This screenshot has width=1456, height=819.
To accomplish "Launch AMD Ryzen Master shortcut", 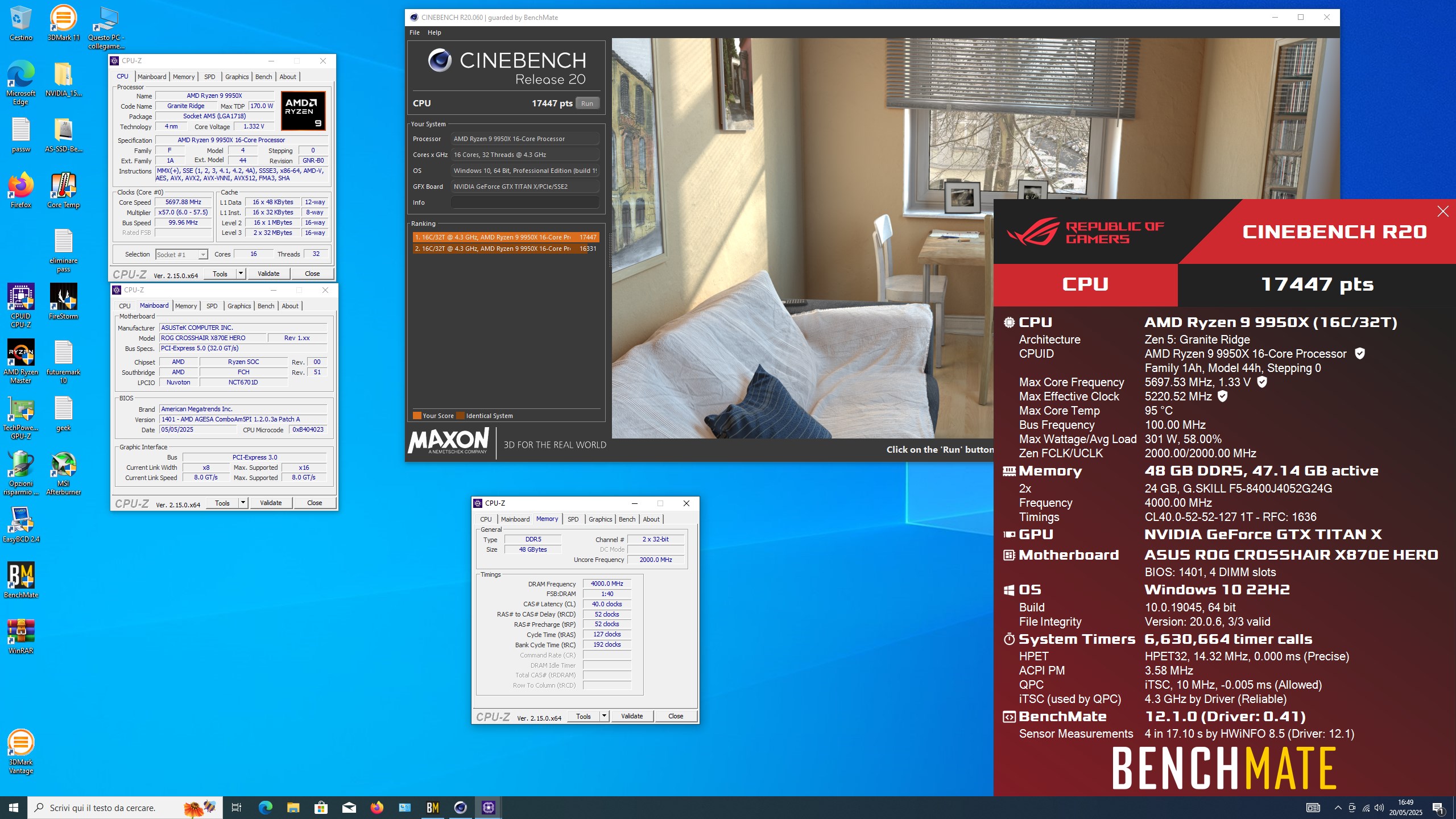I will (20, 362).
